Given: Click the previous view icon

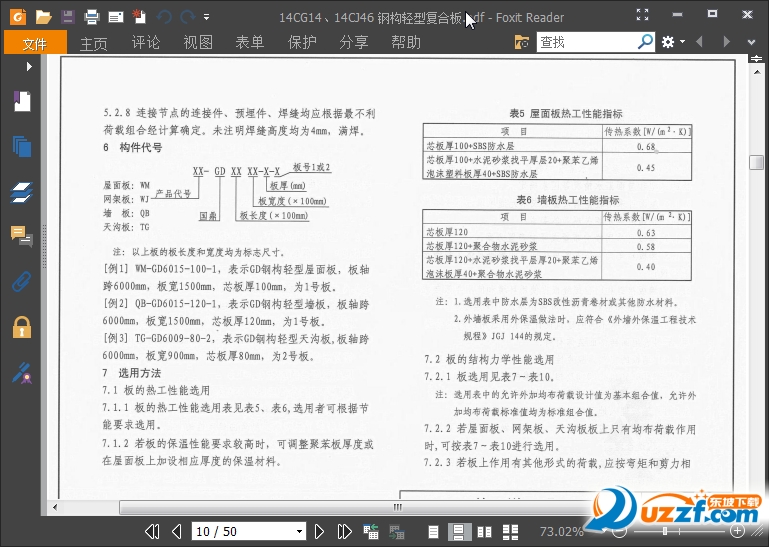Looking at the screenshot, I should click(371, 532).
